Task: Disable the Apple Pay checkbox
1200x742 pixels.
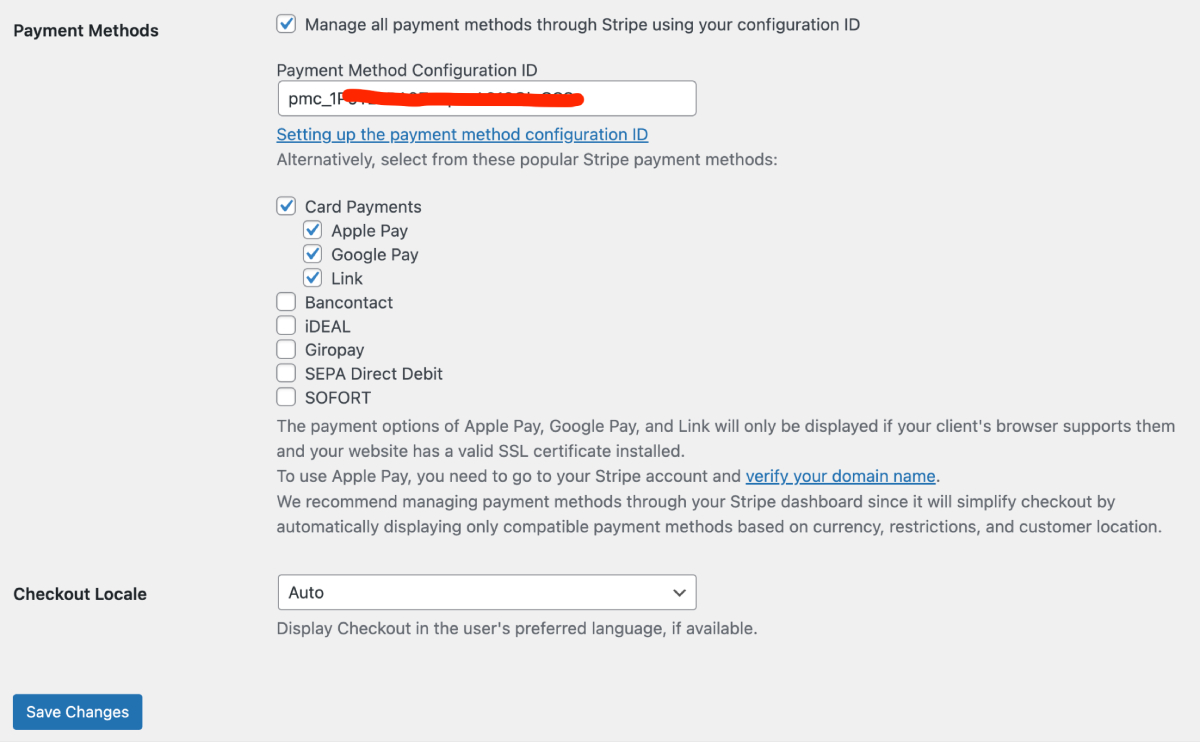Action: coord(313,230)
